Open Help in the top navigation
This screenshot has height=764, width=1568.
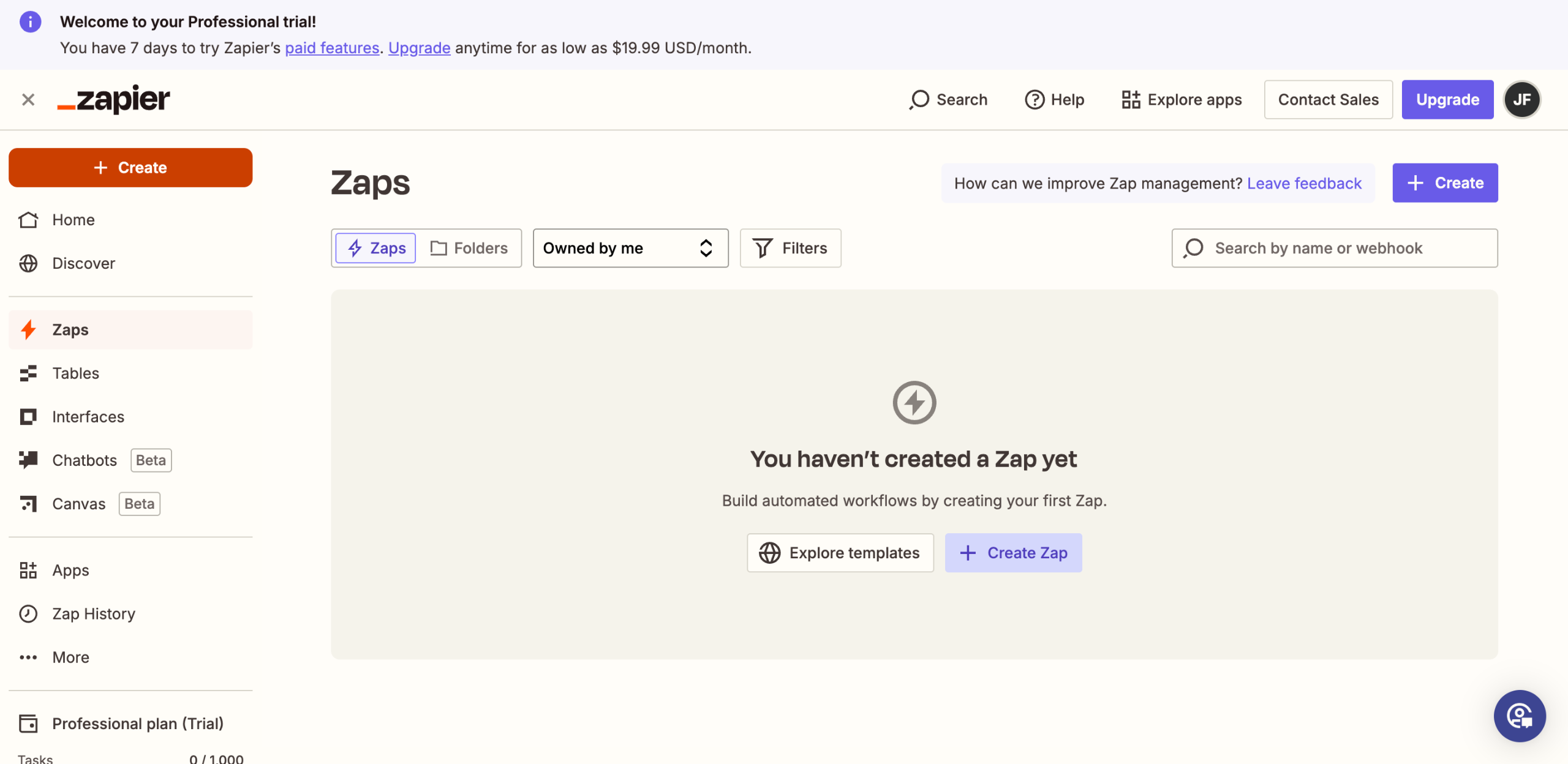(x=1054, y=99)
